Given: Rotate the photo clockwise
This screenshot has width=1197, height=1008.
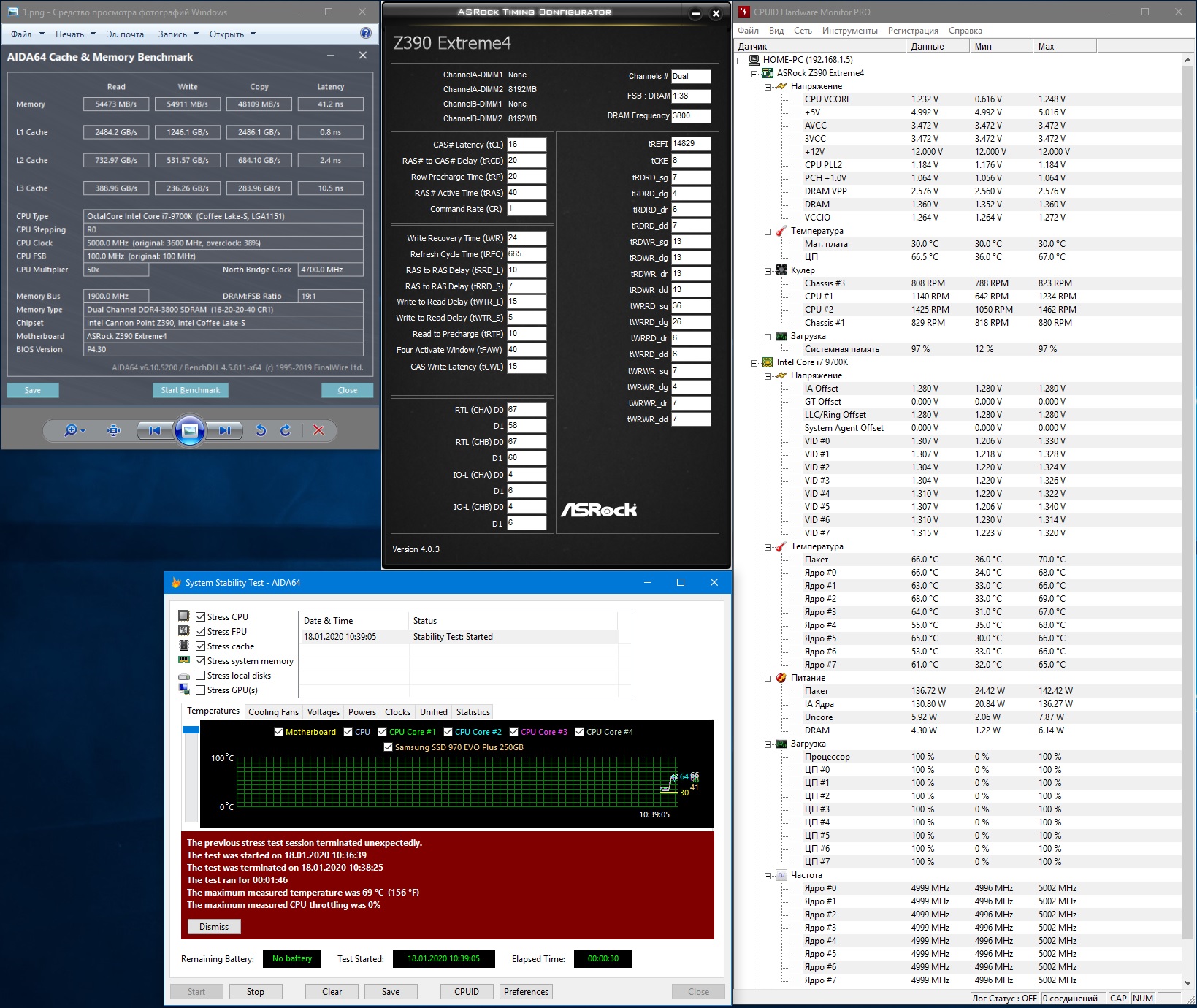Looking at the screenshot, I should pyautogui.click(x=286, y=431).
